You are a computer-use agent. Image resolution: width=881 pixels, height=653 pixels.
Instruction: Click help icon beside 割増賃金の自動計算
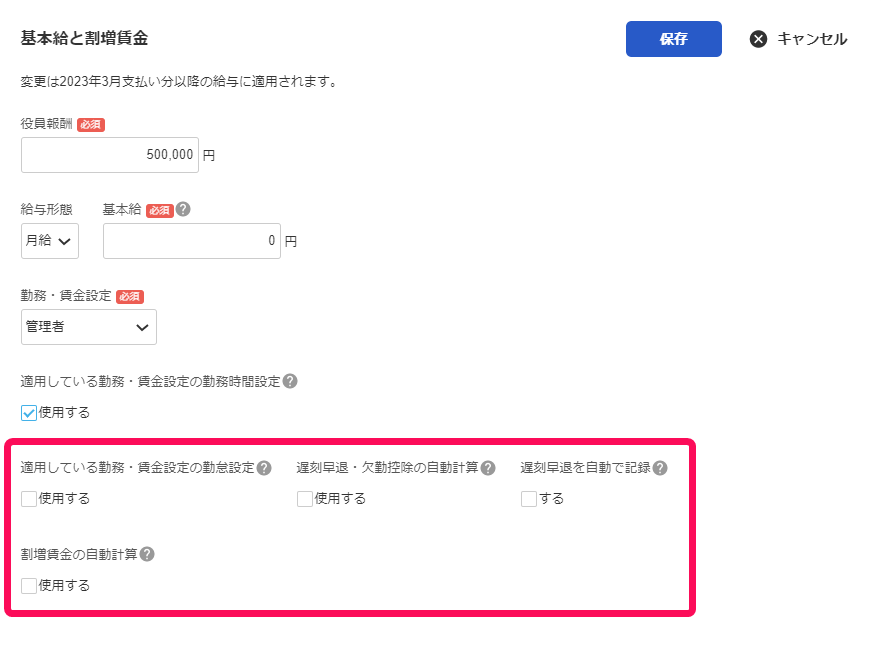click(x=147, y=554)
